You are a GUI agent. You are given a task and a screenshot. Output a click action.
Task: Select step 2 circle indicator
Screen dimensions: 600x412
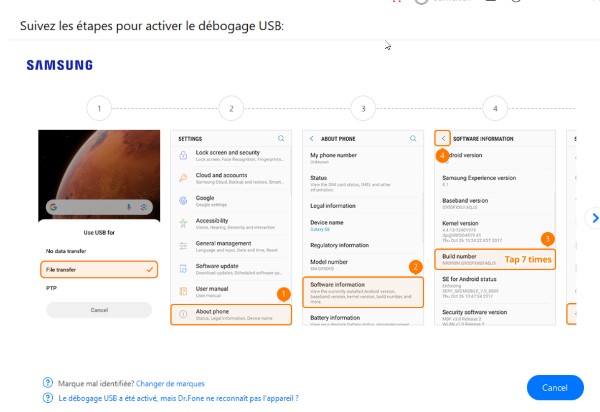(x=231, y=109)
